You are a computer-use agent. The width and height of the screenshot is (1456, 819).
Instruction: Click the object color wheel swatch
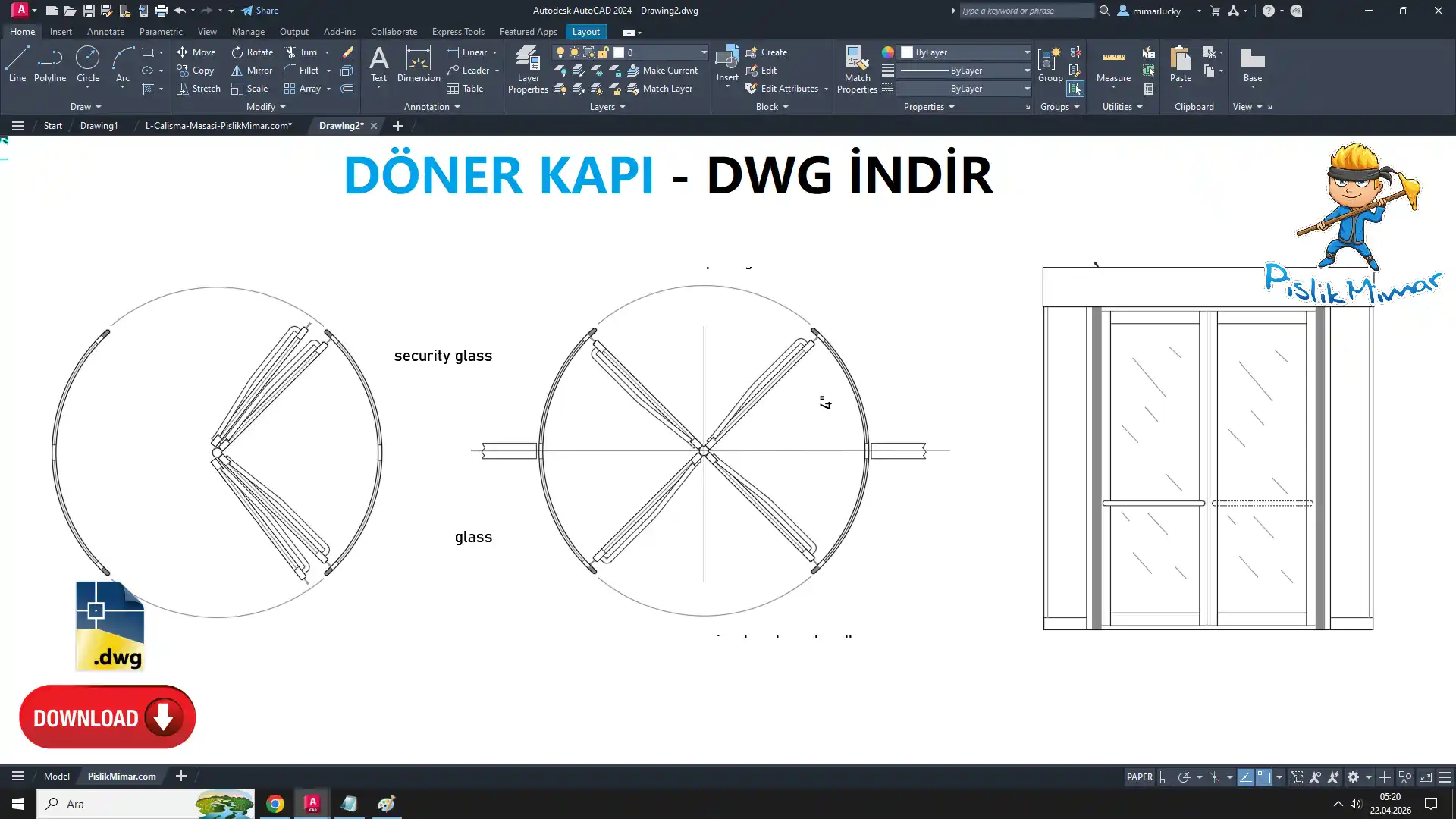click(x=887, y=52)
